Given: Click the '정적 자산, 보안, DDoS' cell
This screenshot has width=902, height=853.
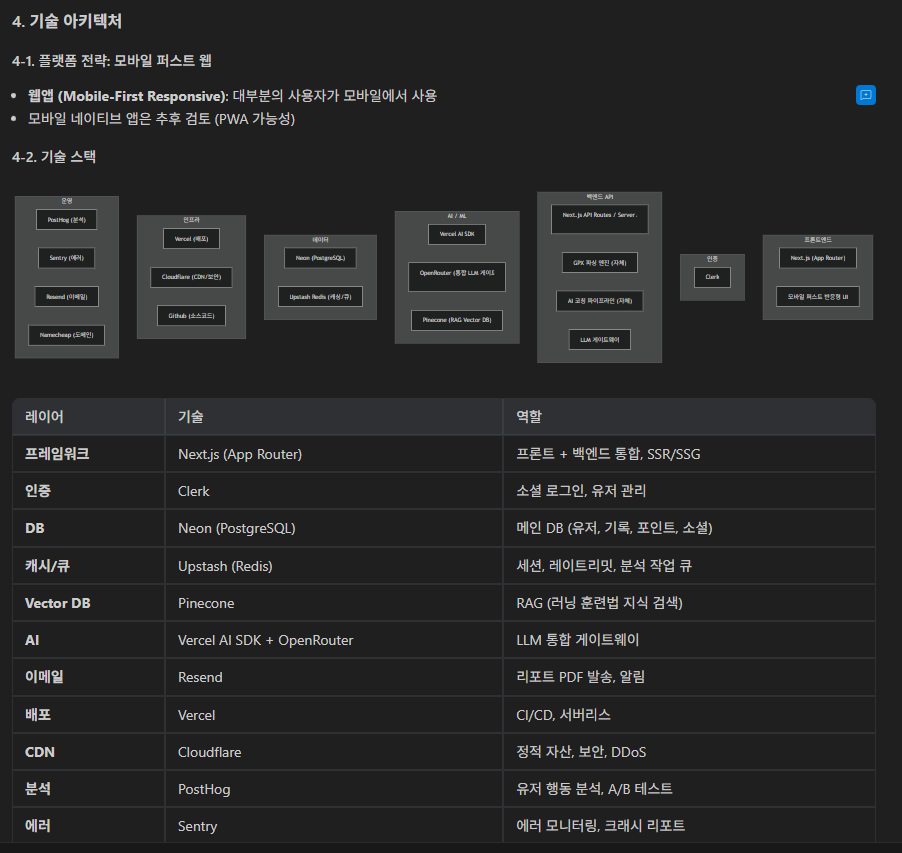Looking at the screenshot, I should 690,752.
